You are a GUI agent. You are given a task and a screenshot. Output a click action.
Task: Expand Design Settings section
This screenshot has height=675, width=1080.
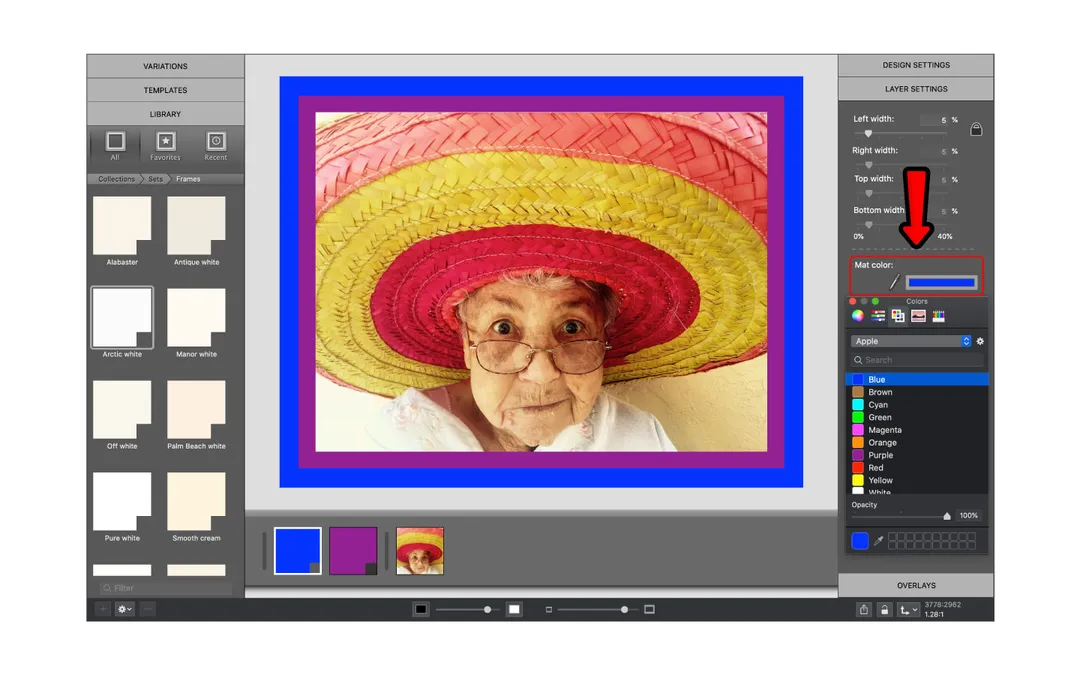915,65
